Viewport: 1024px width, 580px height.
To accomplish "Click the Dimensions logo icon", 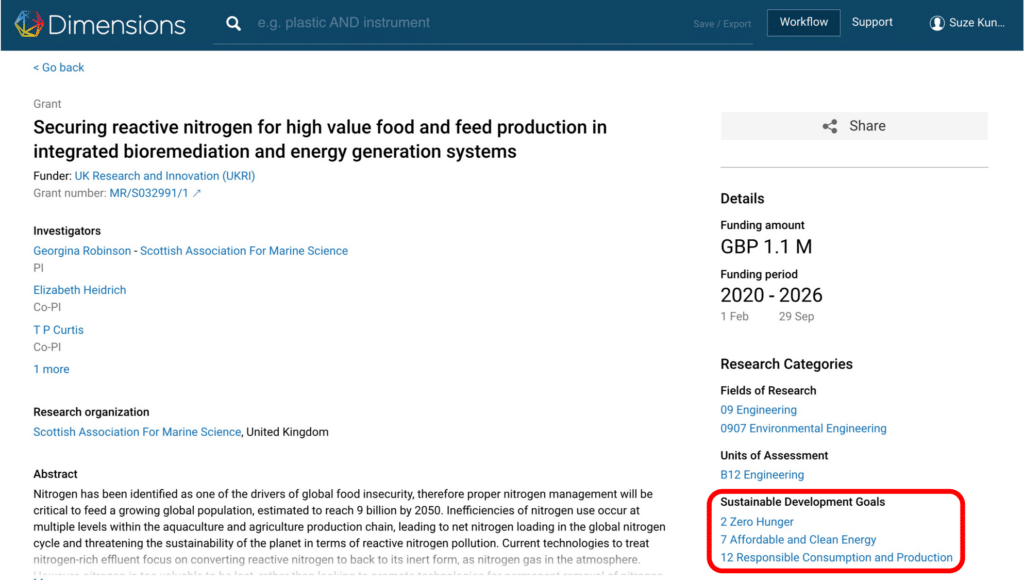I will (x=28, y=24).
